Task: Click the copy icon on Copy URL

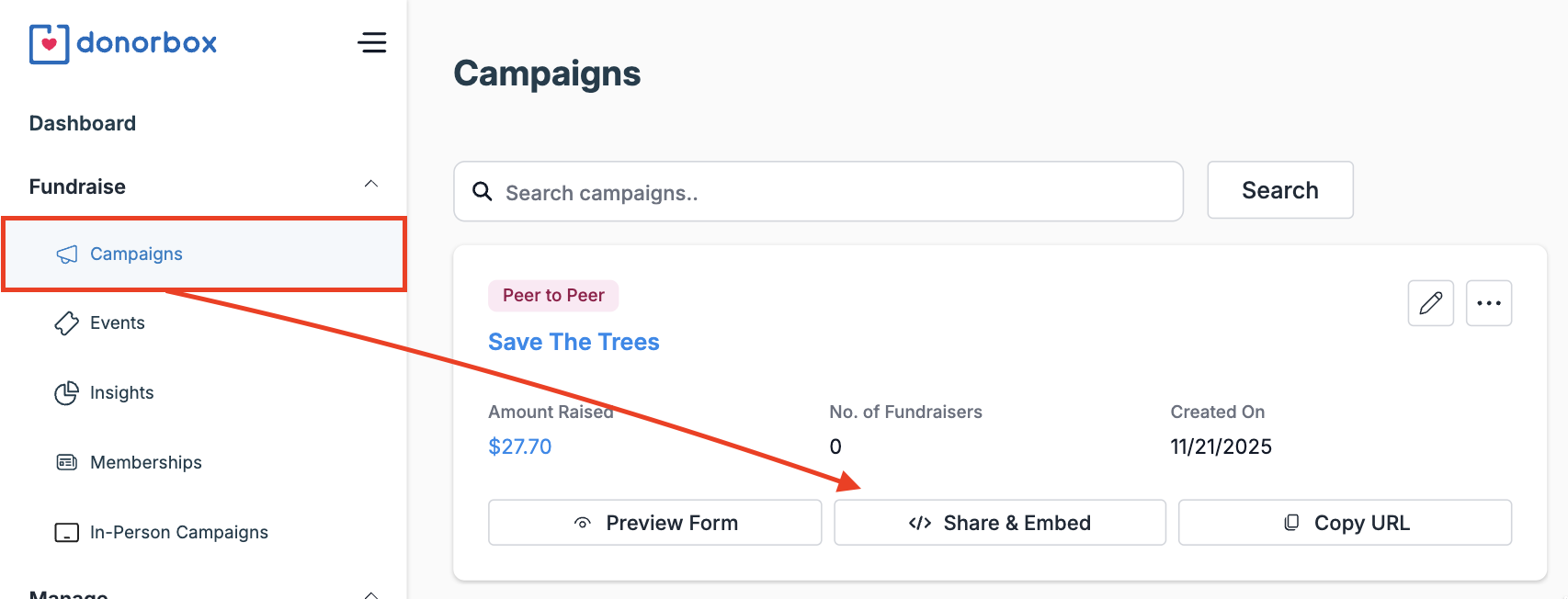Action: coord(1293,522)
